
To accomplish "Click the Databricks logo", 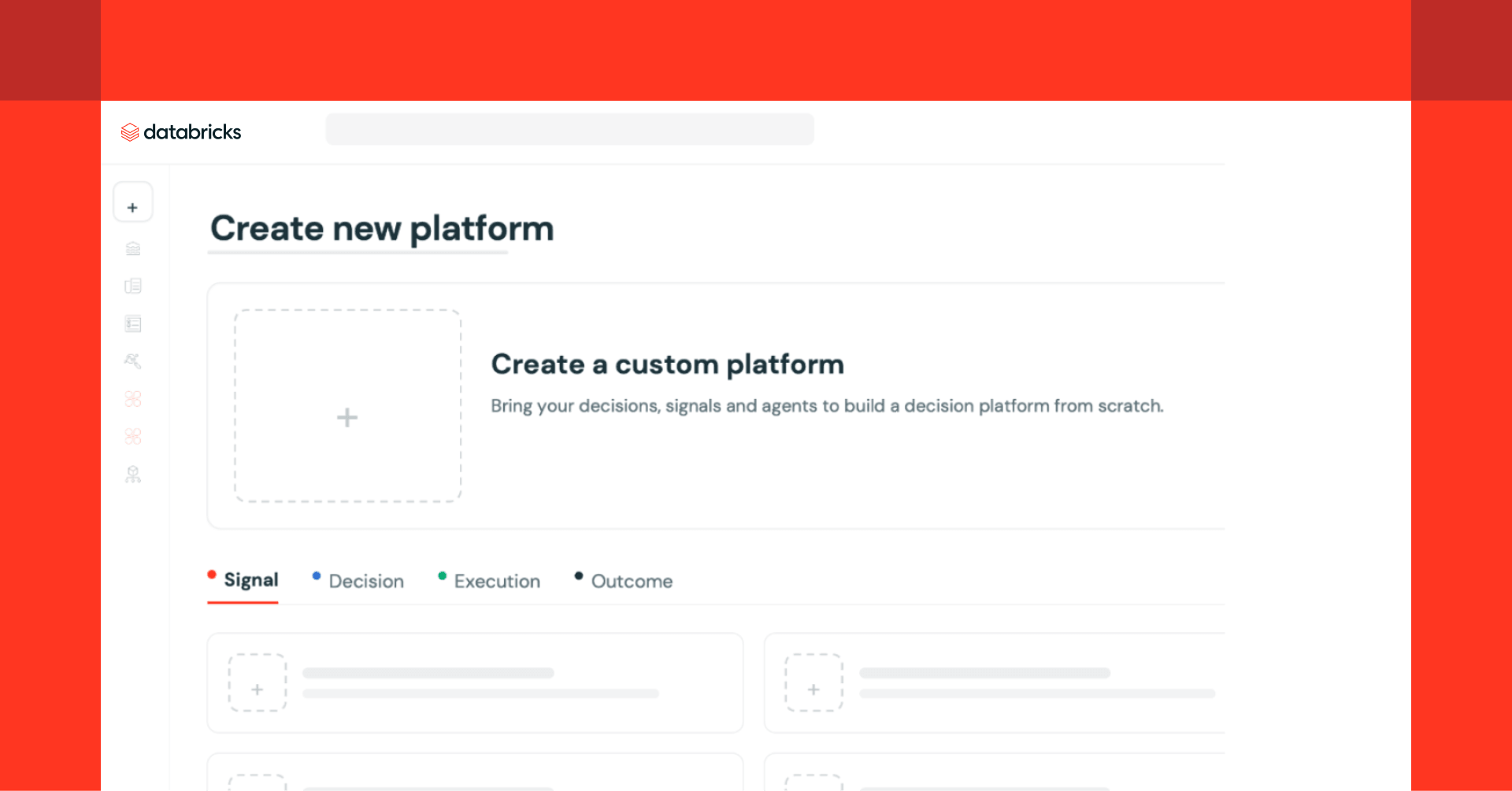I will [181, 132].
